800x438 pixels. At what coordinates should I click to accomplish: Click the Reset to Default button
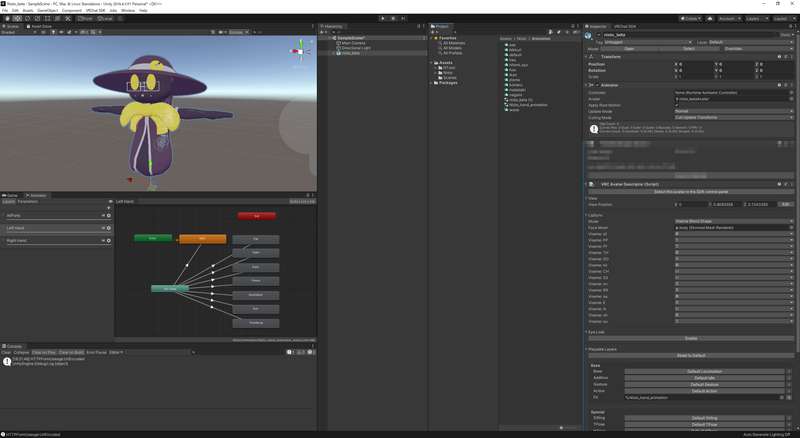691,355
